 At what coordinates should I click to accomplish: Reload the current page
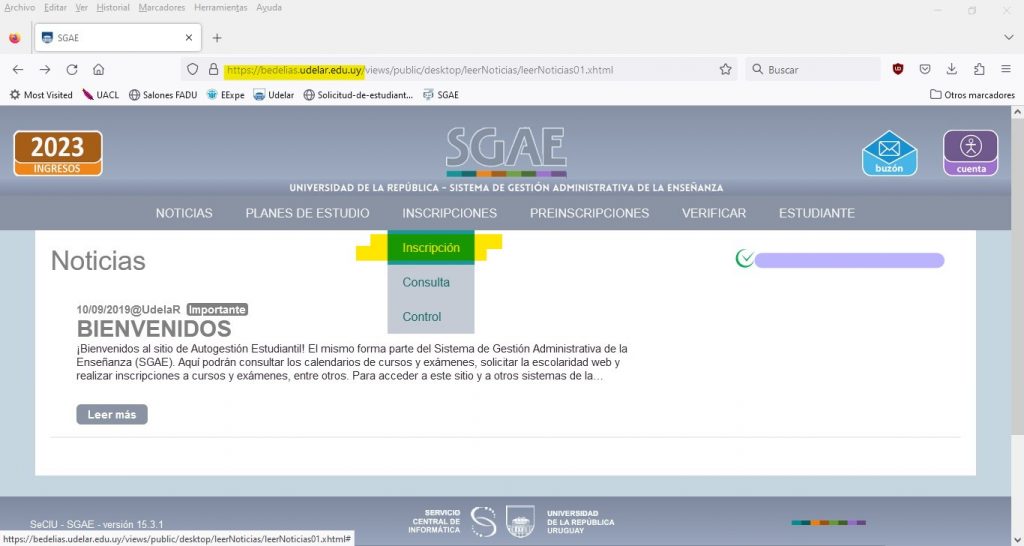click(x=72, y=69)
